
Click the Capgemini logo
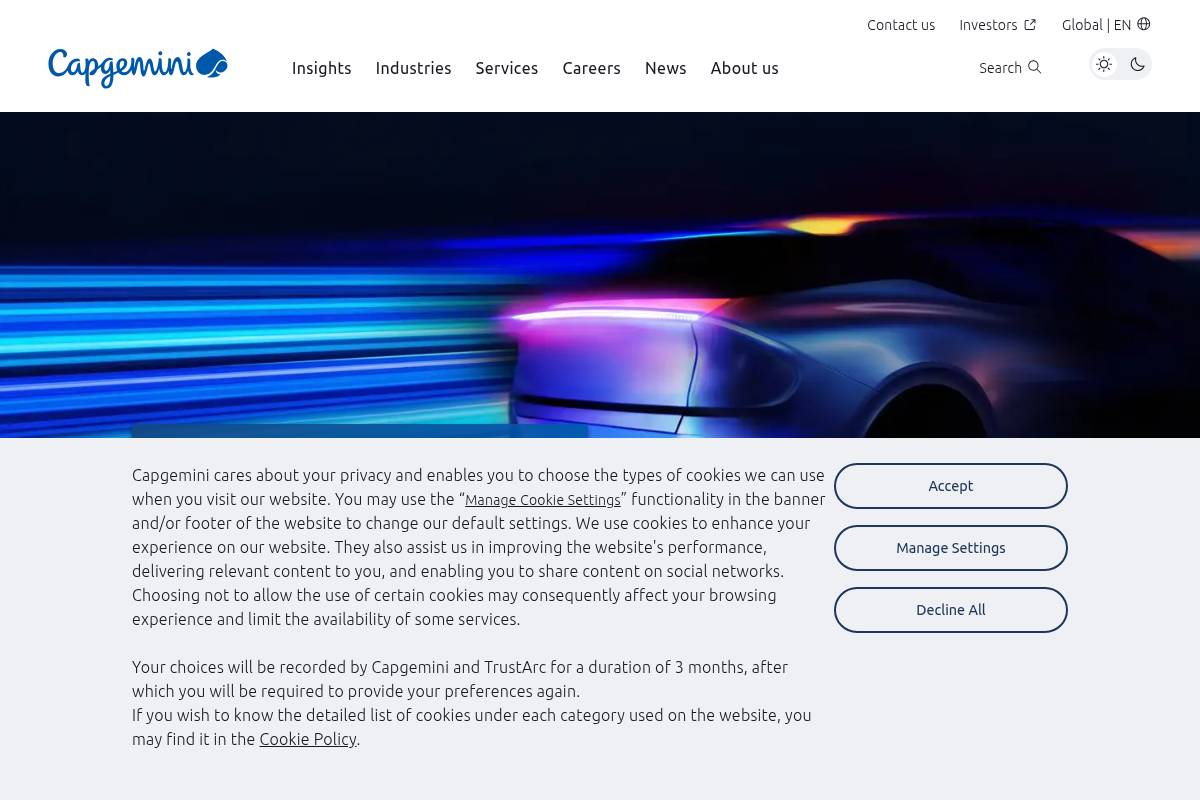(138, 67)
